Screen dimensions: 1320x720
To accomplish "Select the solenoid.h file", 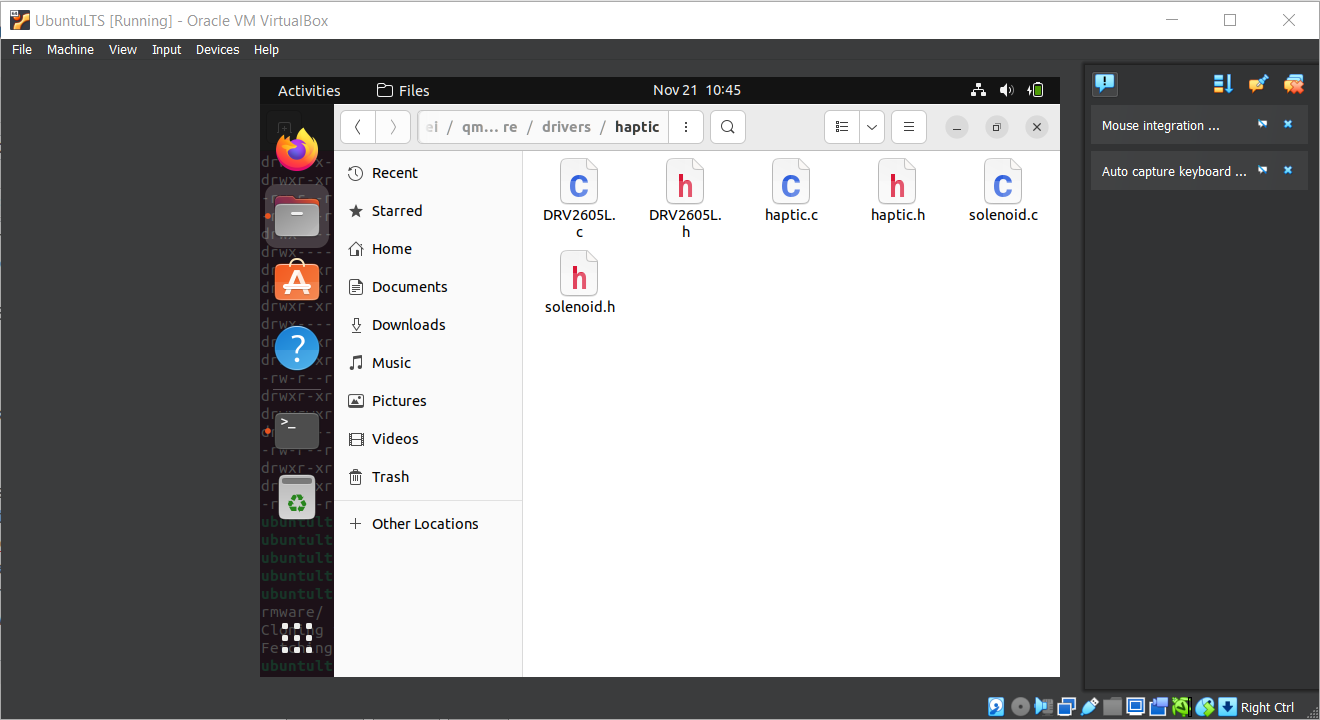I will 580,284.
